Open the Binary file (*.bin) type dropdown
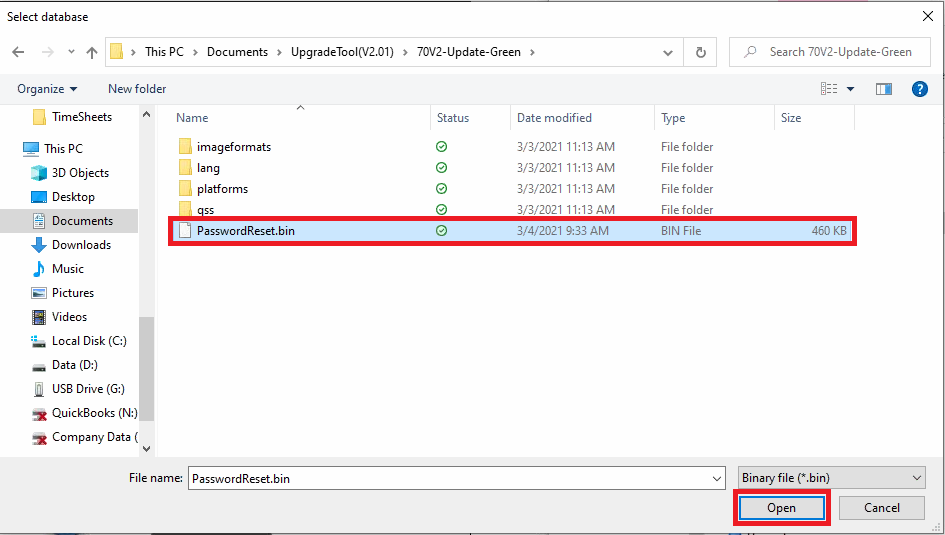The image size is (945, 535). coord(832,478)
